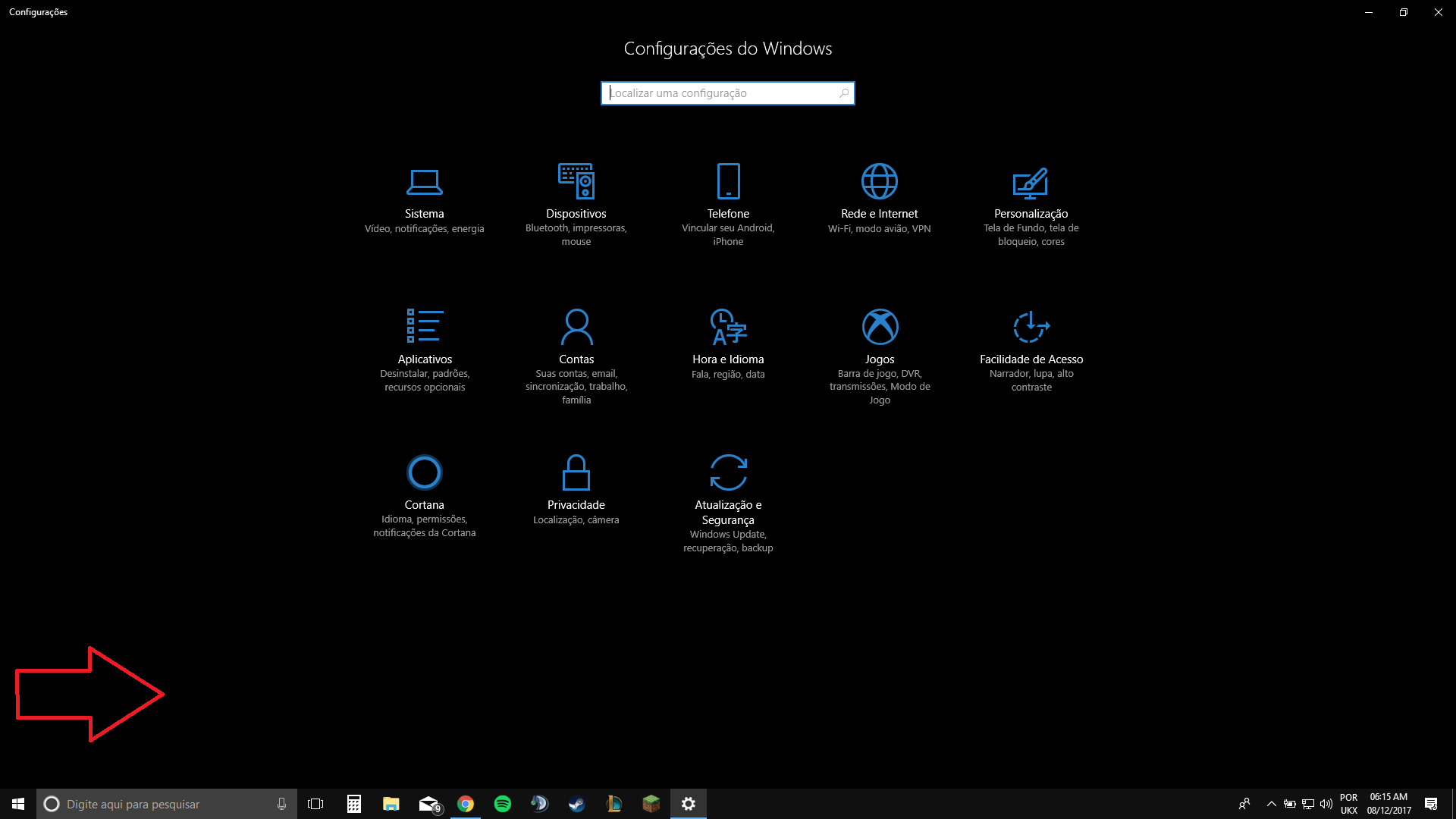Expand hidden system tray icons chevron

point(1272,804)
